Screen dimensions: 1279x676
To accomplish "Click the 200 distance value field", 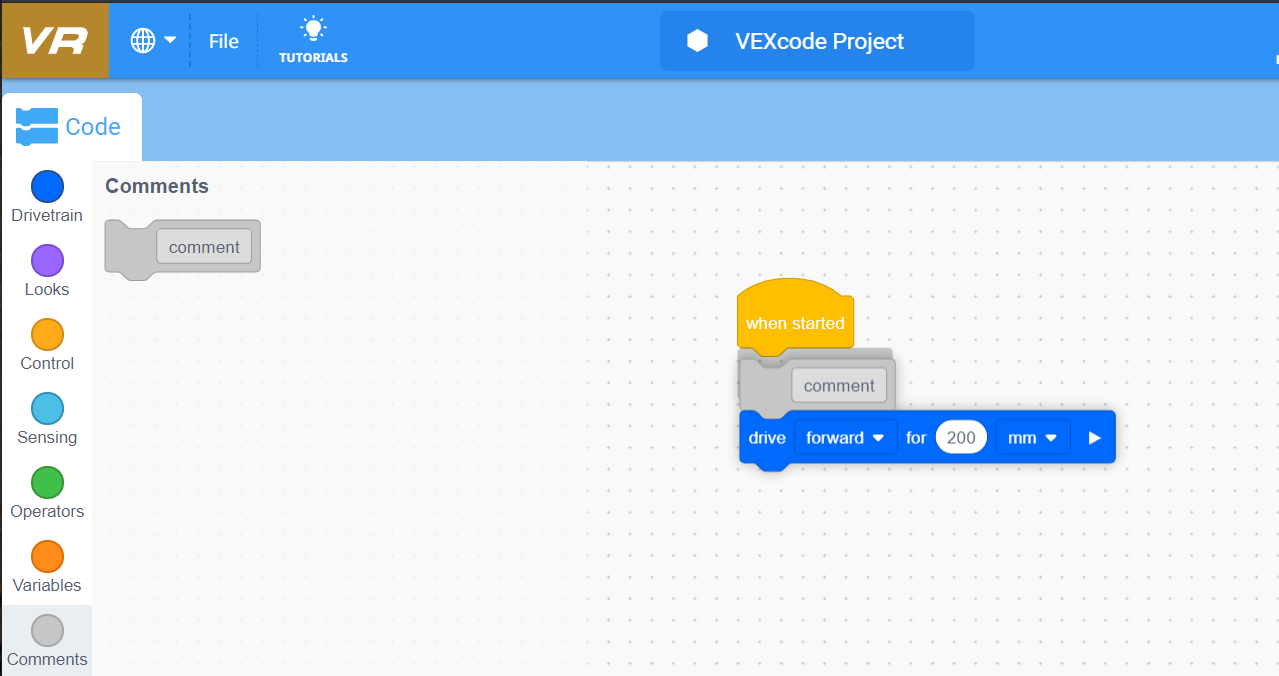I will coord(961,437).
